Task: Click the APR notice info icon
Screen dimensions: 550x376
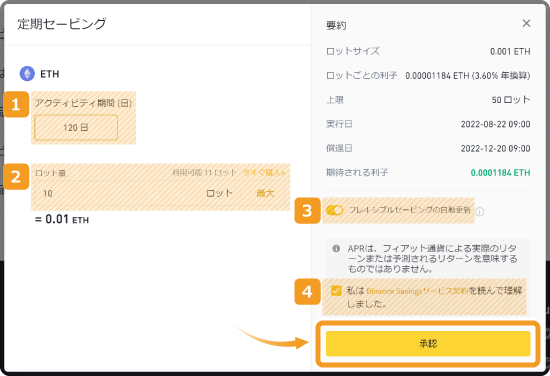Action: pos(336,249)
